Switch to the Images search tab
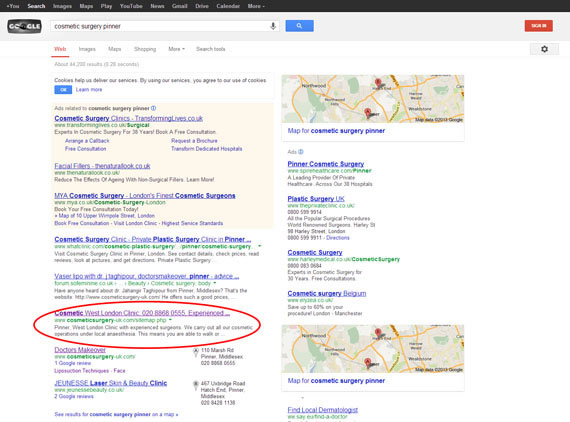The width and height of the screenshot is (570, 422). [x=87, y=49]
